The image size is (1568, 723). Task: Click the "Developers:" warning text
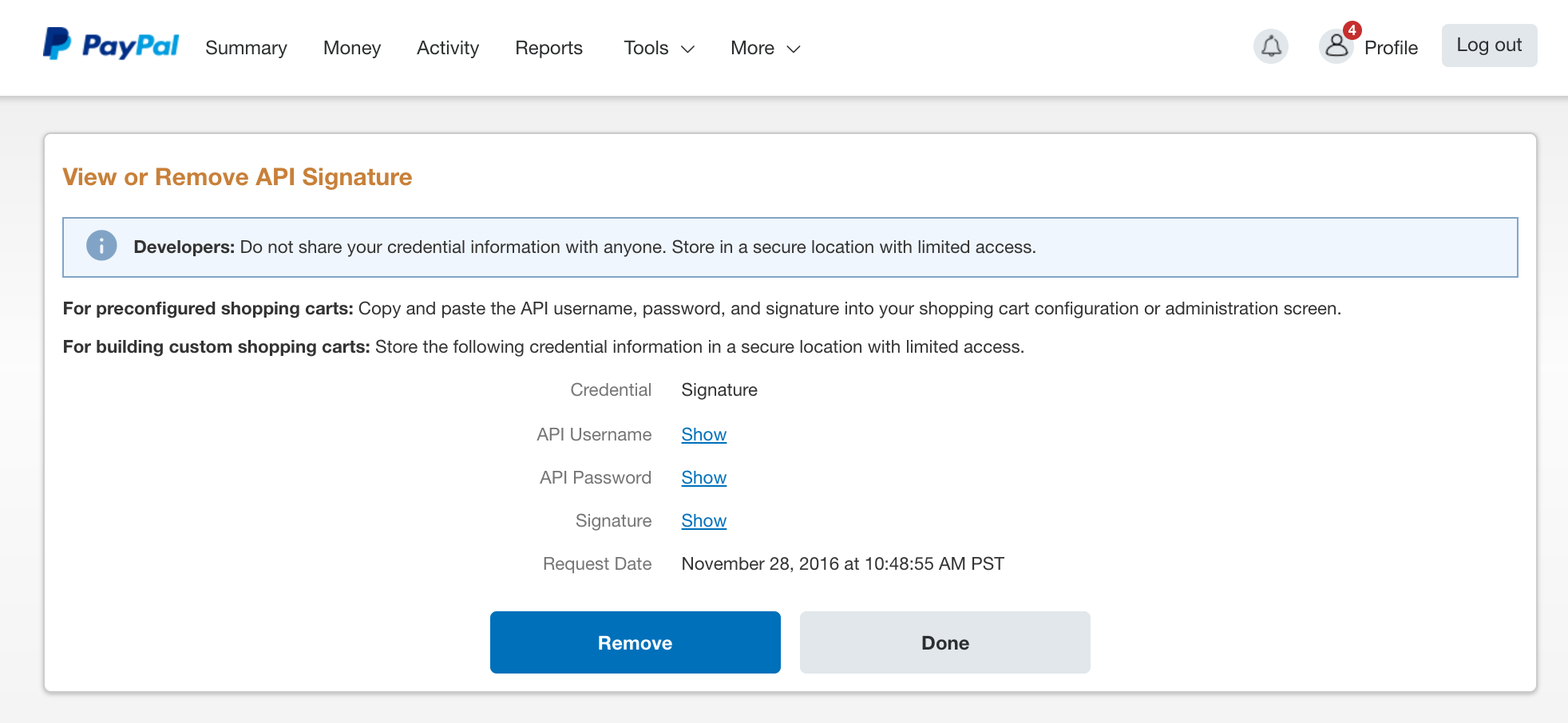[184, 247]
